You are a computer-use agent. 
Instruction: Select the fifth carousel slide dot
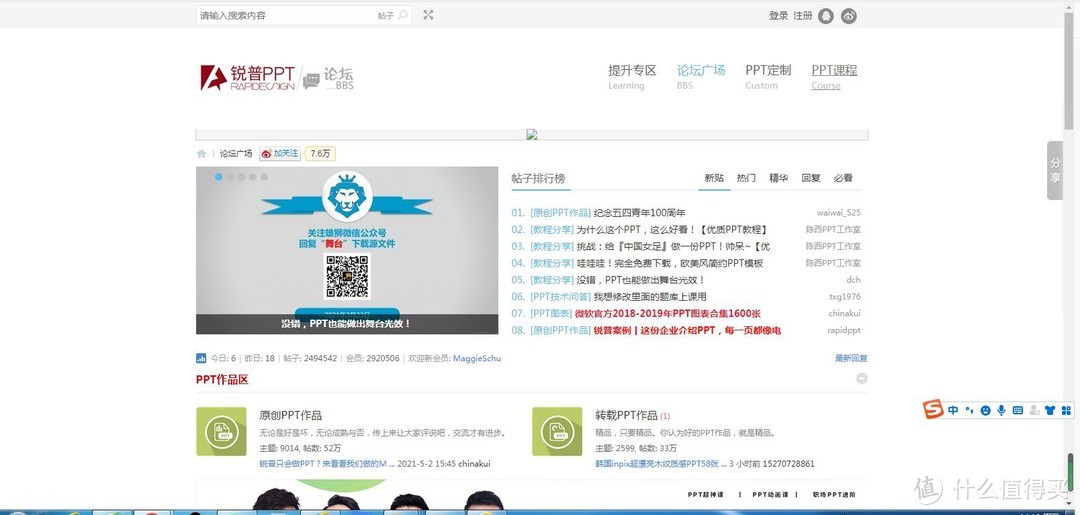264,177
